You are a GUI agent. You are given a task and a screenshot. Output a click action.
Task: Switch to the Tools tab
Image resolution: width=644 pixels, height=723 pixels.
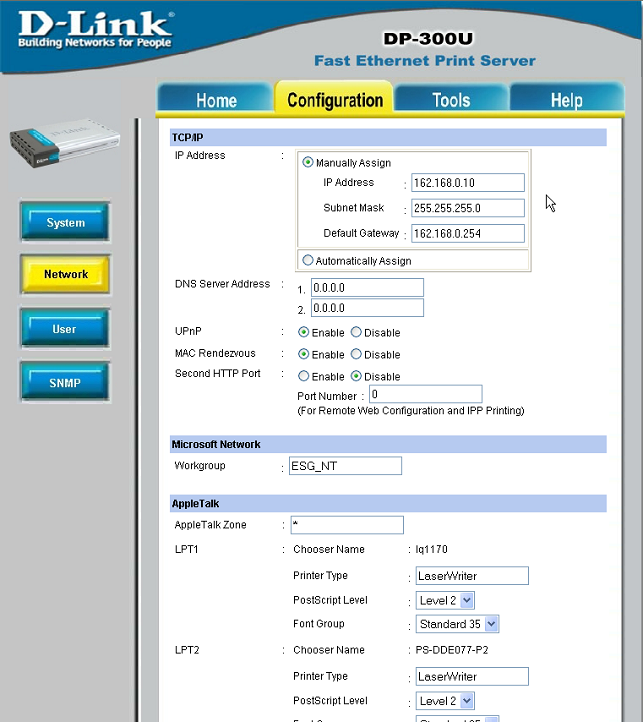451,100
